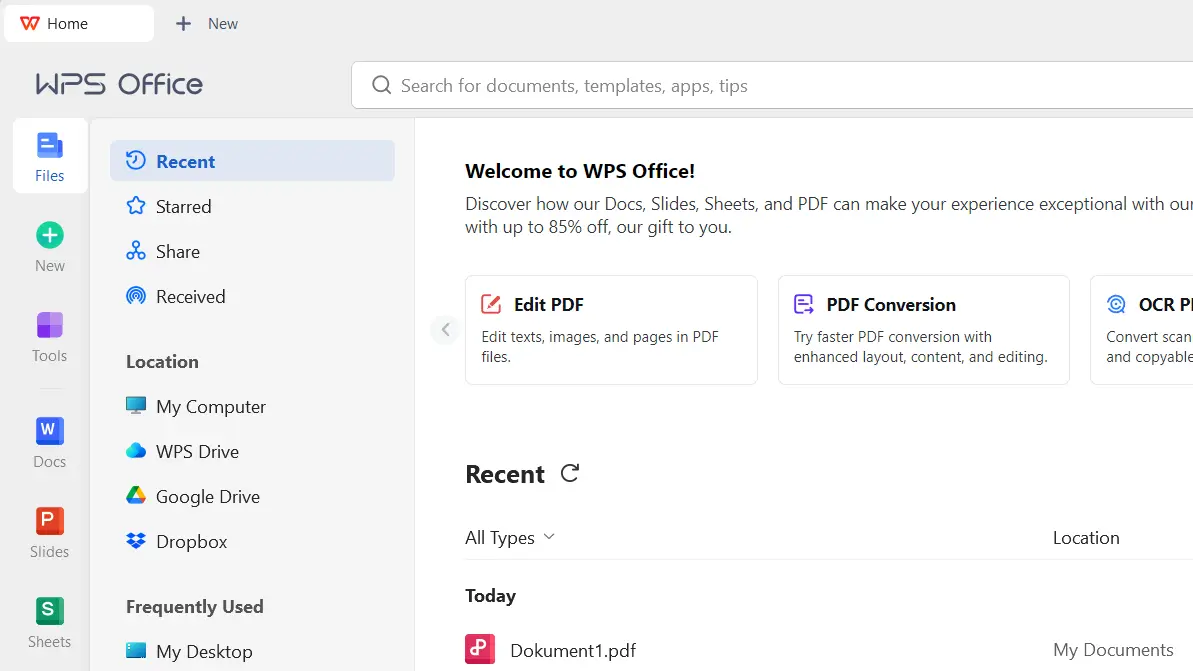Open the Tools panel from the sidebar
Viewport: 1193px width, 671px height.
click(49, 334)
